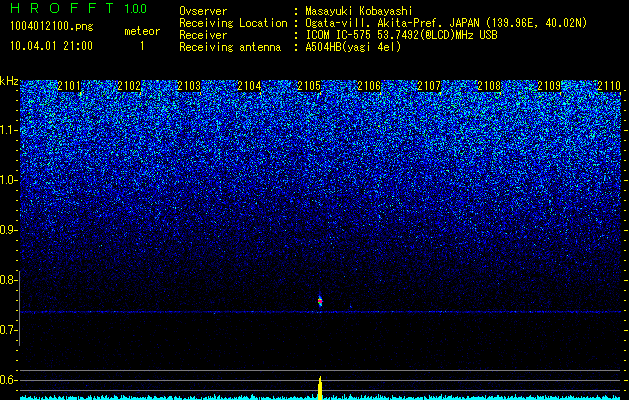Click the 2101 time marker

point(69,86)
